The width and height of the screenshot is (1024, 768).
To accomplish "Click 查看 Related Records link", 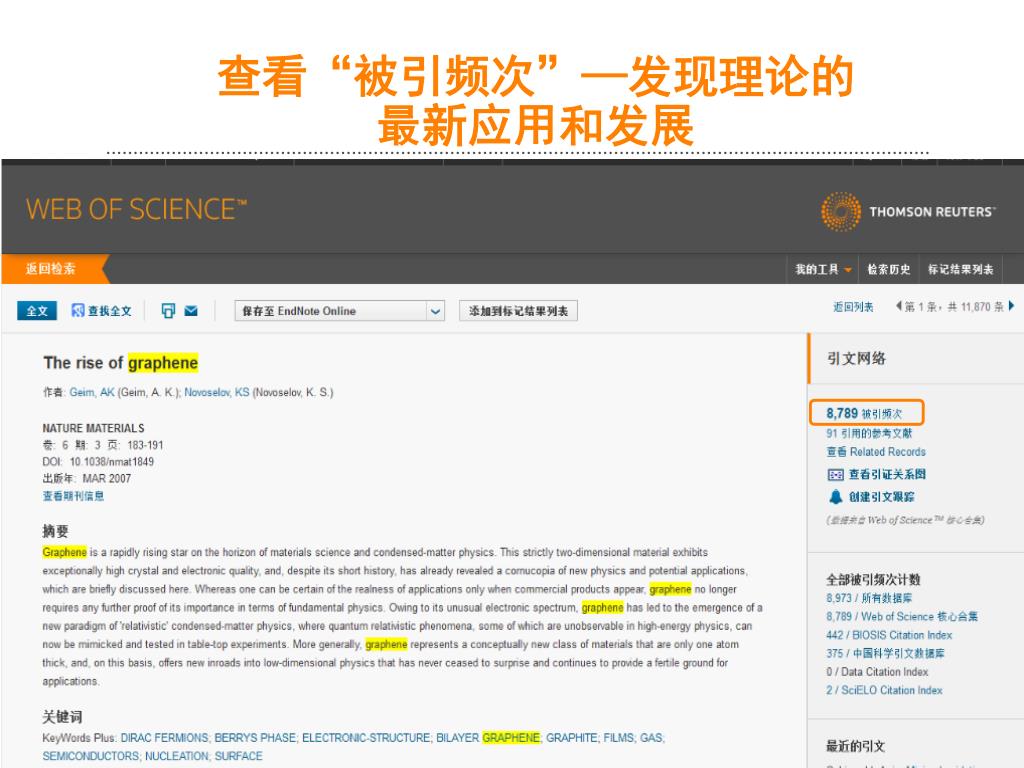I will tap(876, 452).
